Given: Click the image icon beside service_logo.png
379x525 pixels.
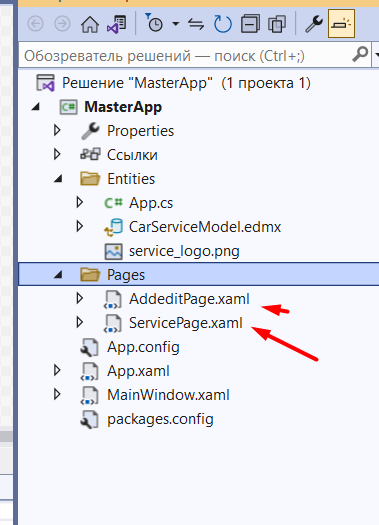Looking at the screenshot, I should click(113, 251).
